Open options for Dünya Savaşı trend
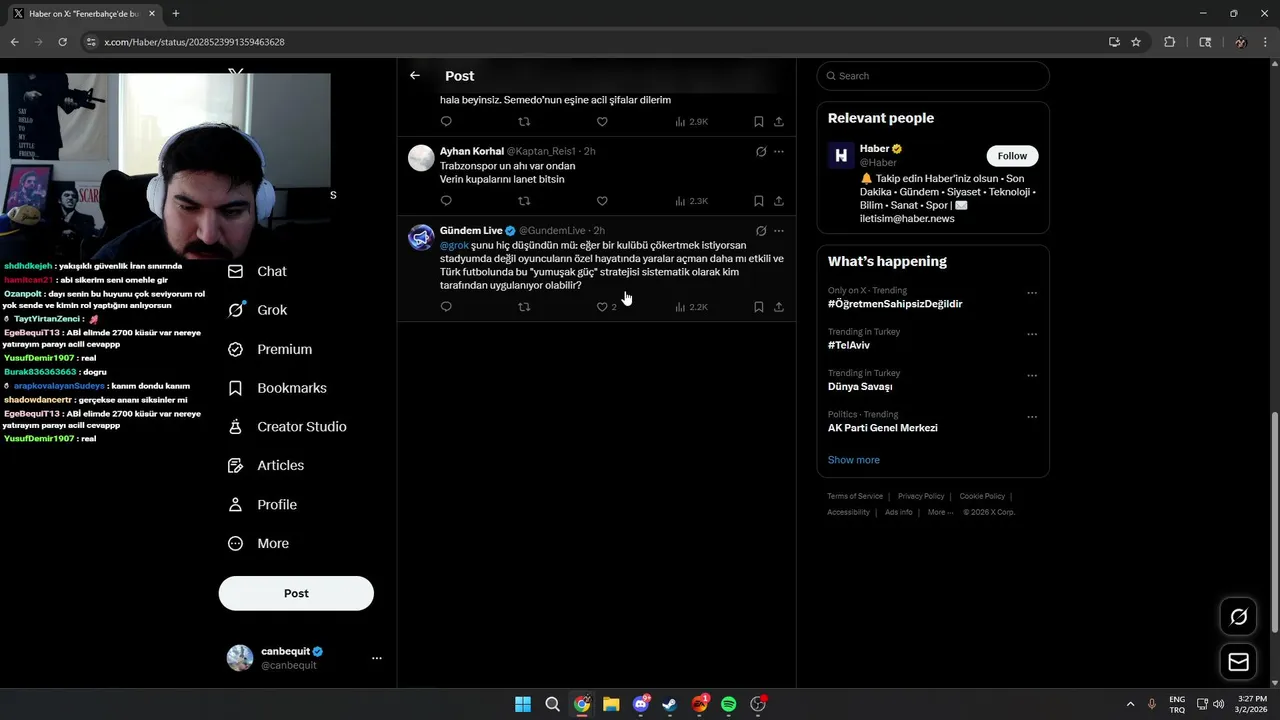Image resolution: width=1280 pixels, height=720 pixels. coord(1032,376)
